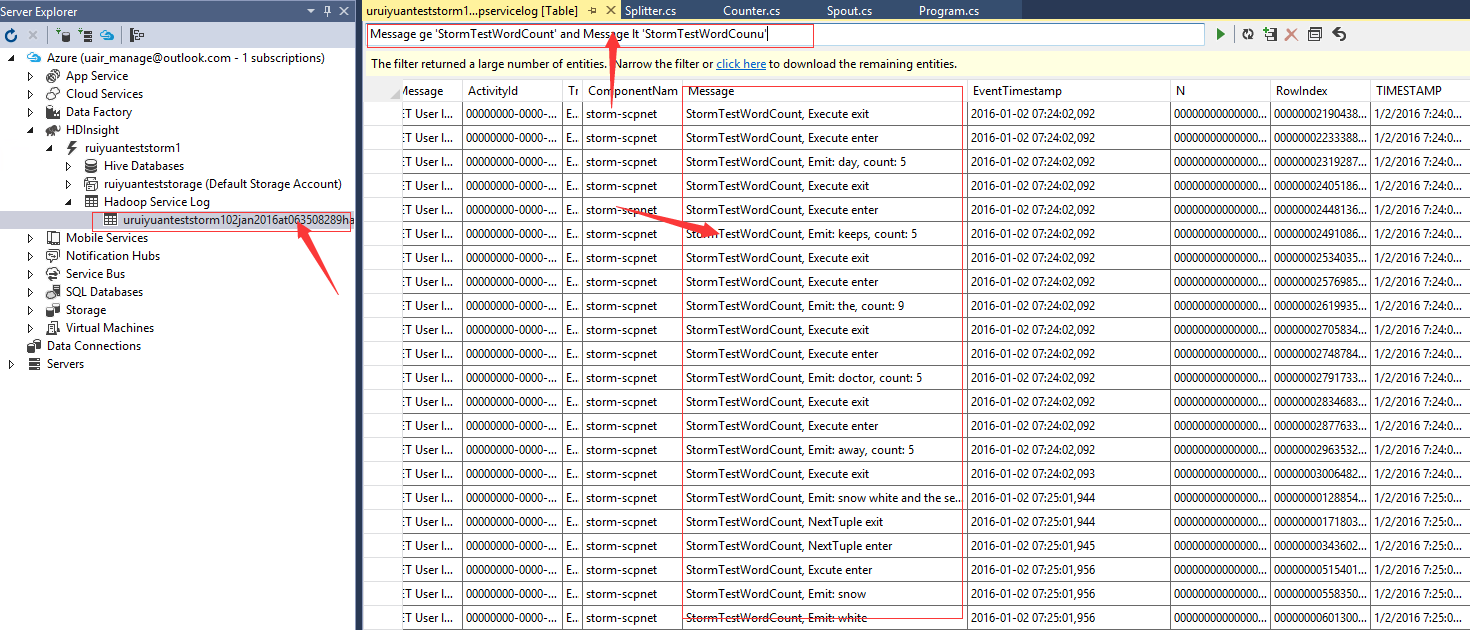This screenshot has width=1470, height=630.
Task: Click the Refresh icon in Server Explorer toolbar
Action: pyautogui.click(x=11, y=35)
